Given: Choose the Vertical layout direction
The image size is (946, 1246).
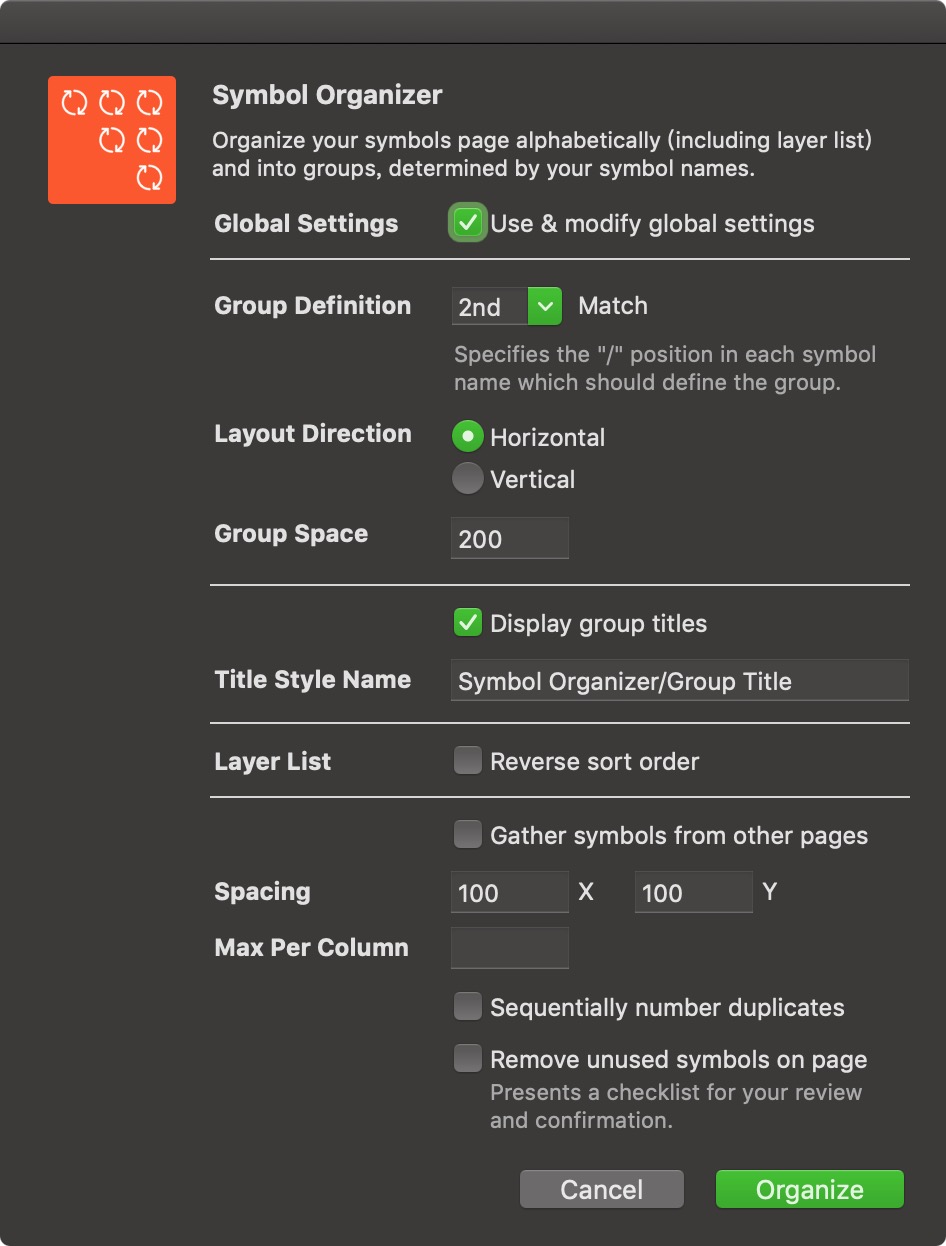Looking at the screenshot, I should [x=467, y=479].
